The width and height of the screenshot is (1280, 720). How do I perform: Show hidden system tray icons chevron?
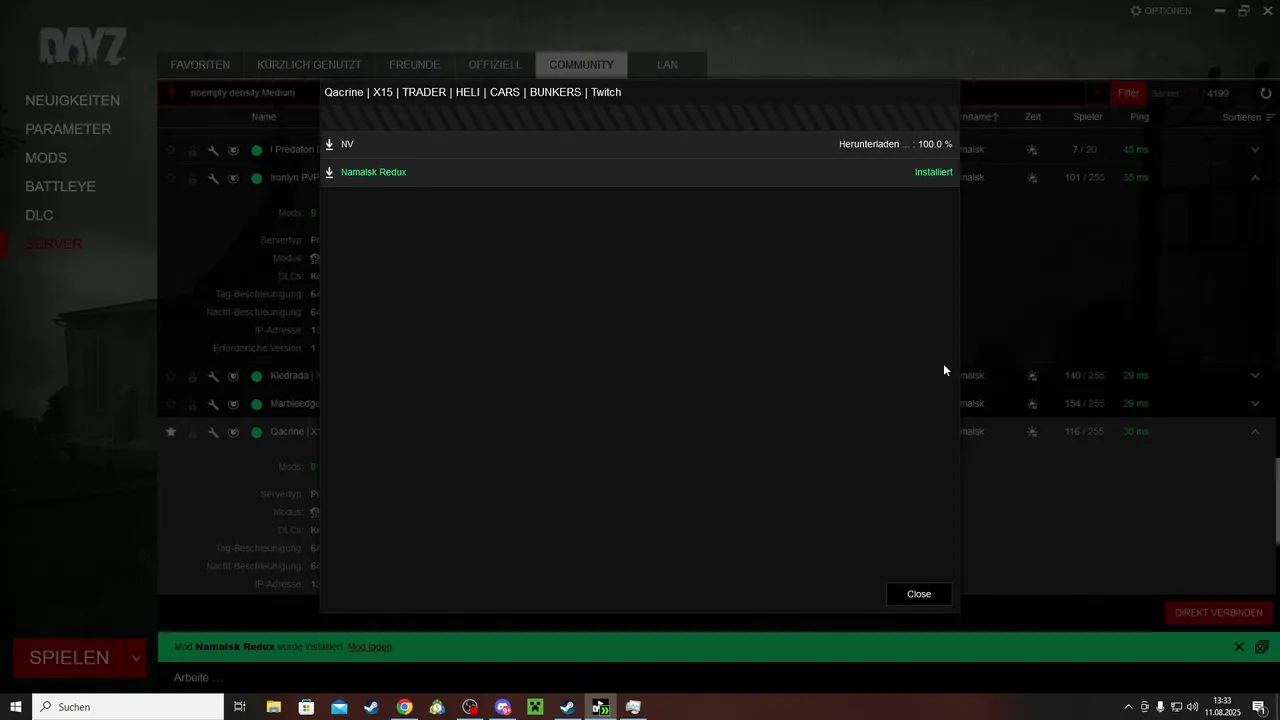tap(1129, 707)
